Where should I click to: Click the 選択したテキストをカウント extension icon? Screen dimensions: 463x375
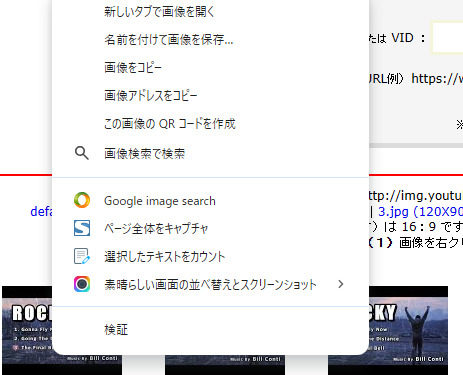pos(82,256)
